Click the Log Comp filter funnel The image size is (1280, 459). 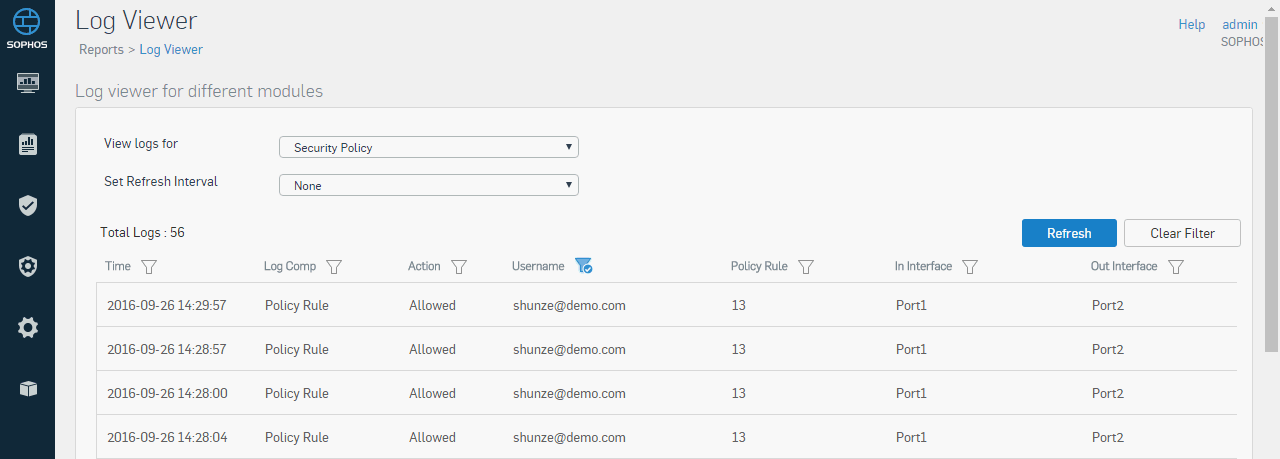pyautogui.click(x=335, y=267)
